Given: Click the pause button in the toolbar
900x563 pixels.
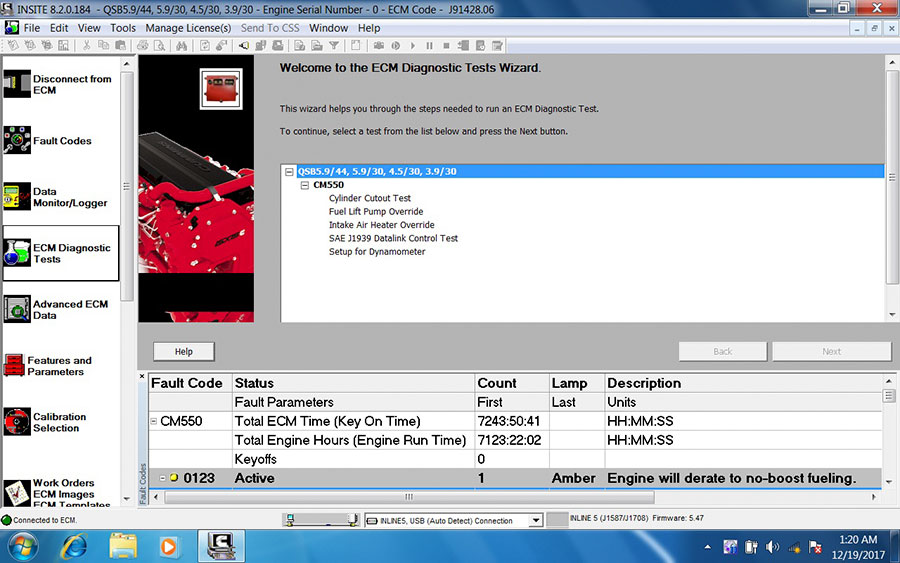Looking at the screenshot, I should (x=430, y=45).
